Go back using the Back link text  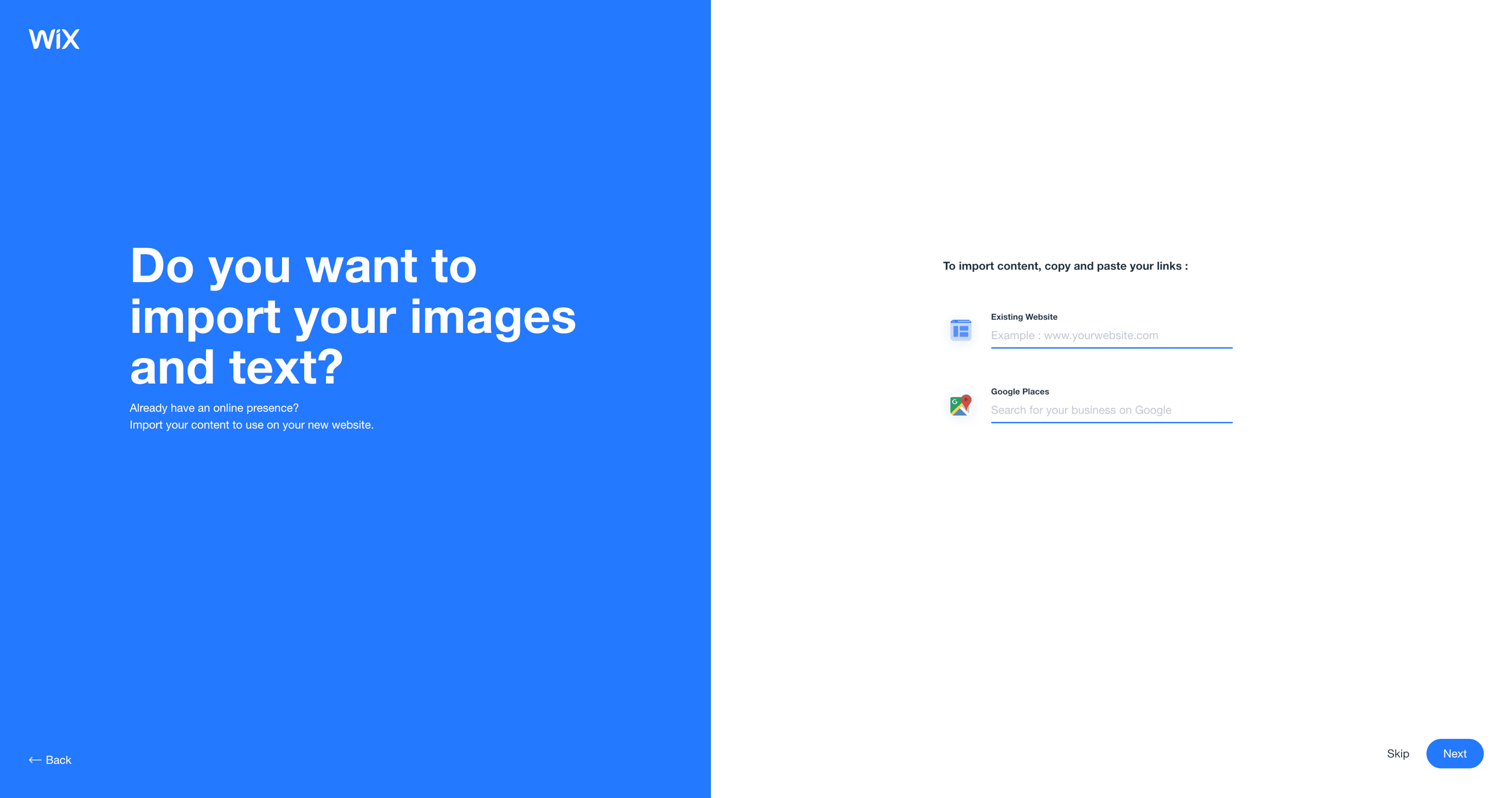pyautogui.click(x=58, y=760)
